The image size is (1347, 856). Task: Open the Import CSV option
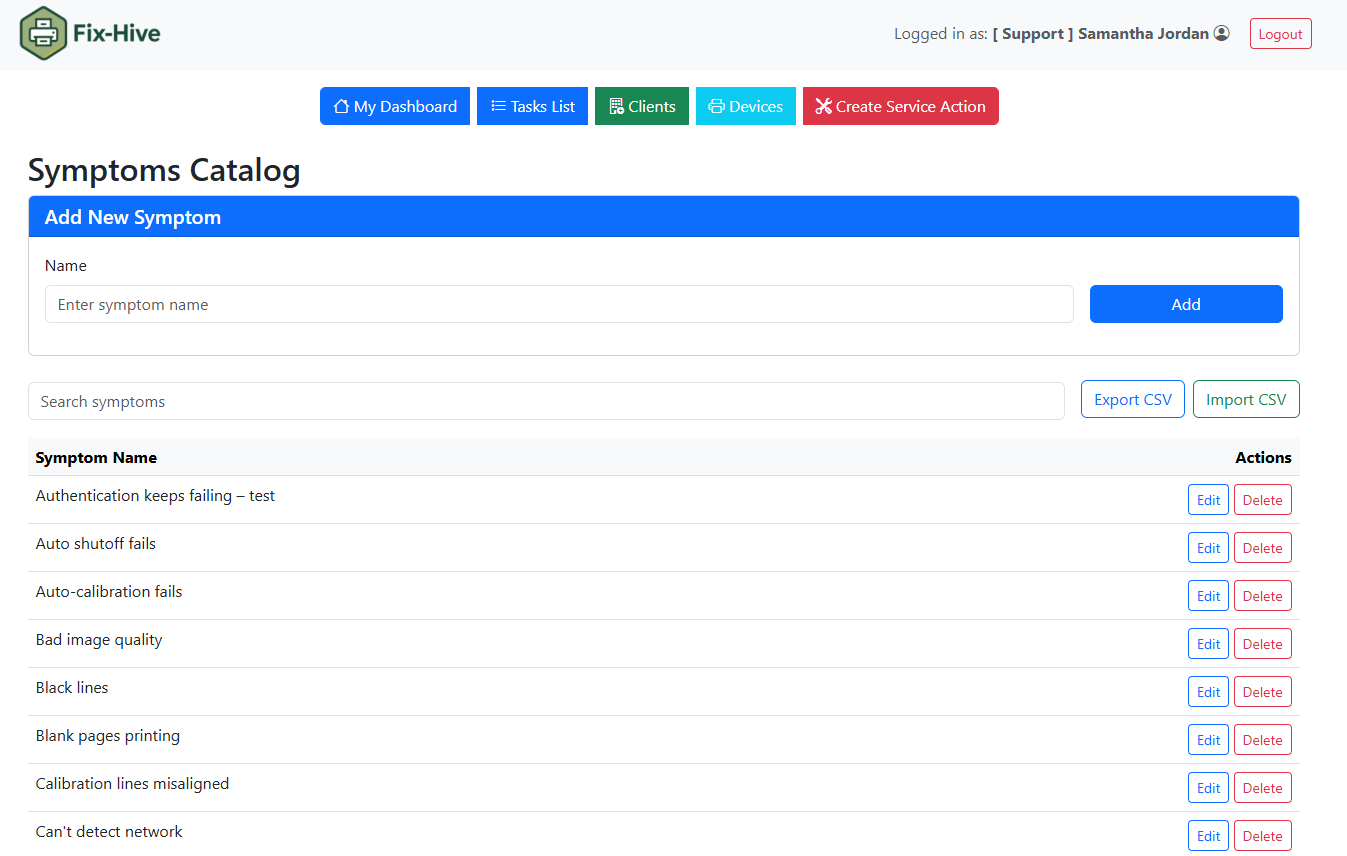coord(1245,399)
